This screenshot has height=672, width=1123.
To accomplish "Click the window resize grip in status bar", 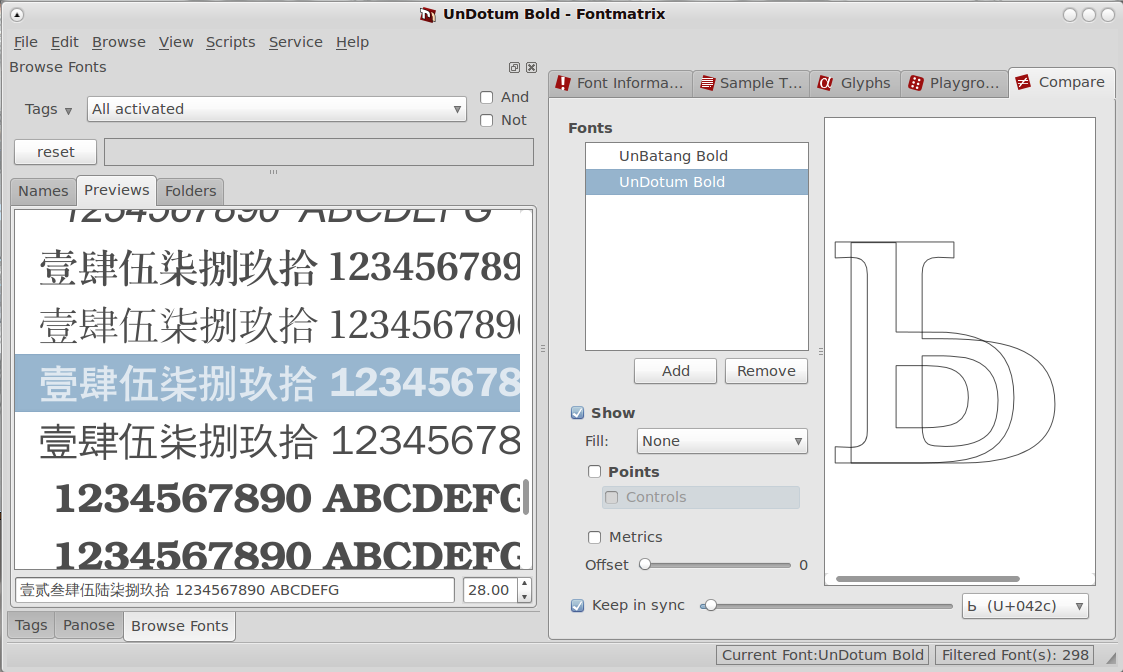I will [1111, 658].
